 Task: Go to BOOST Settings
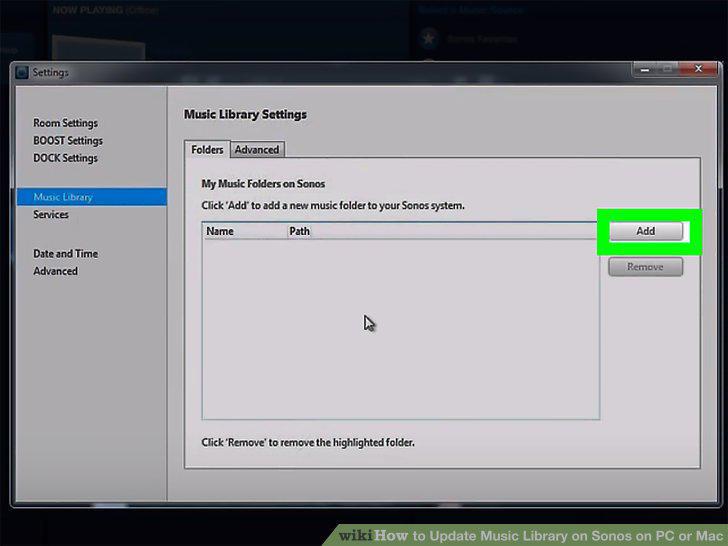pyautogui.click(x=68, y=141)
